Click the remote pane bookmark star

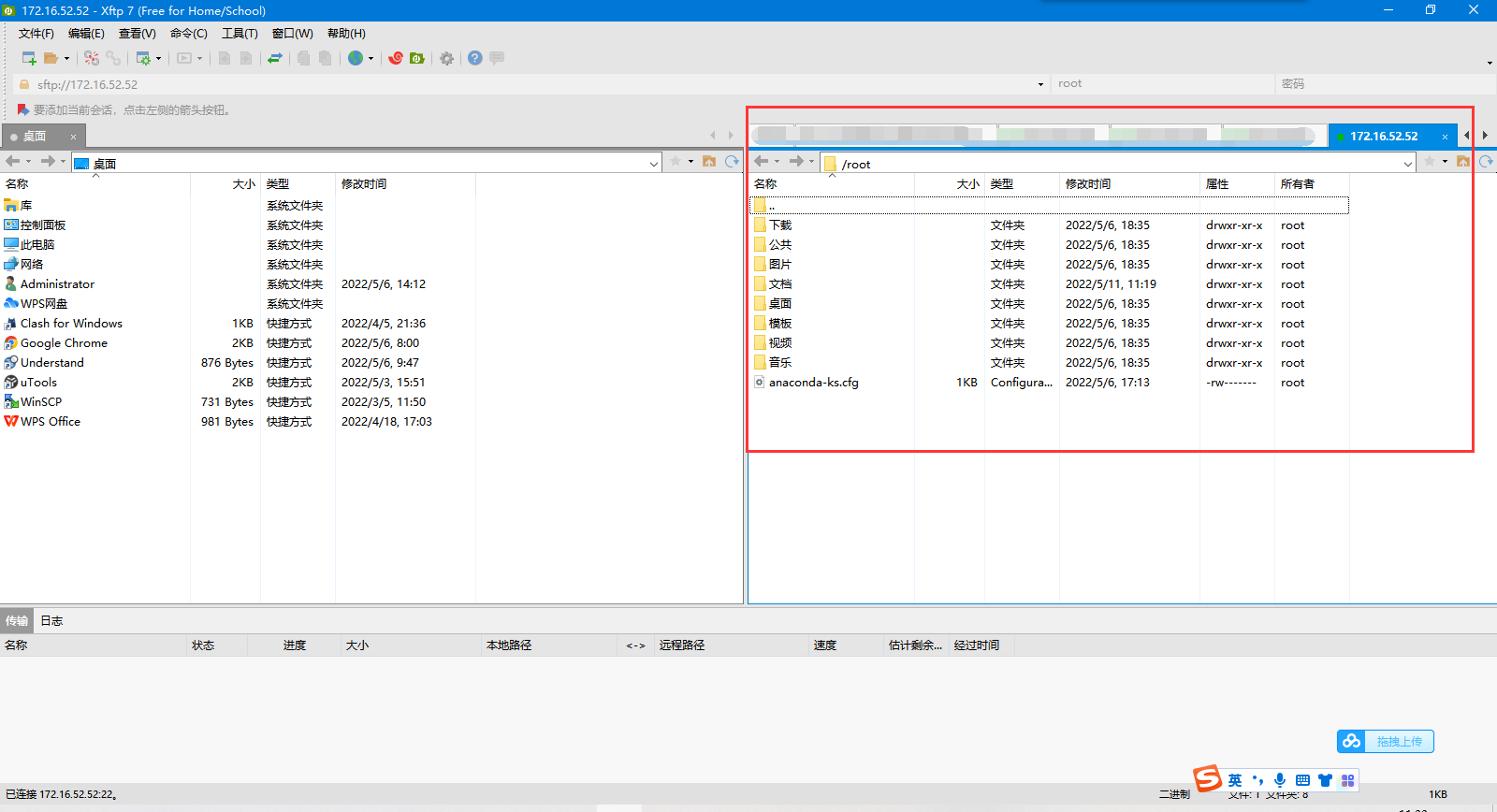tap(1430, 162)
